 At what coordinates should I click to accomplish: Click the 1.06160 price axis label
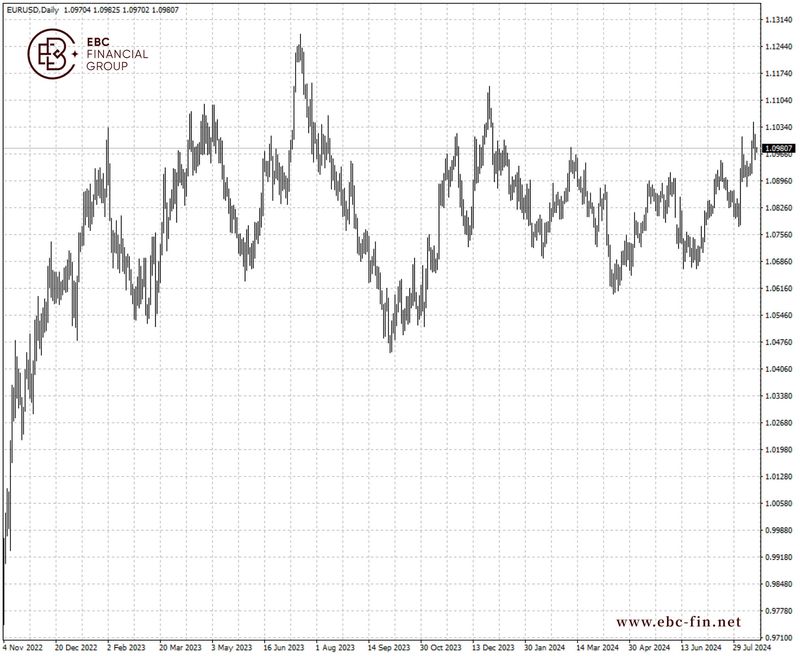(x=779, y=289)
